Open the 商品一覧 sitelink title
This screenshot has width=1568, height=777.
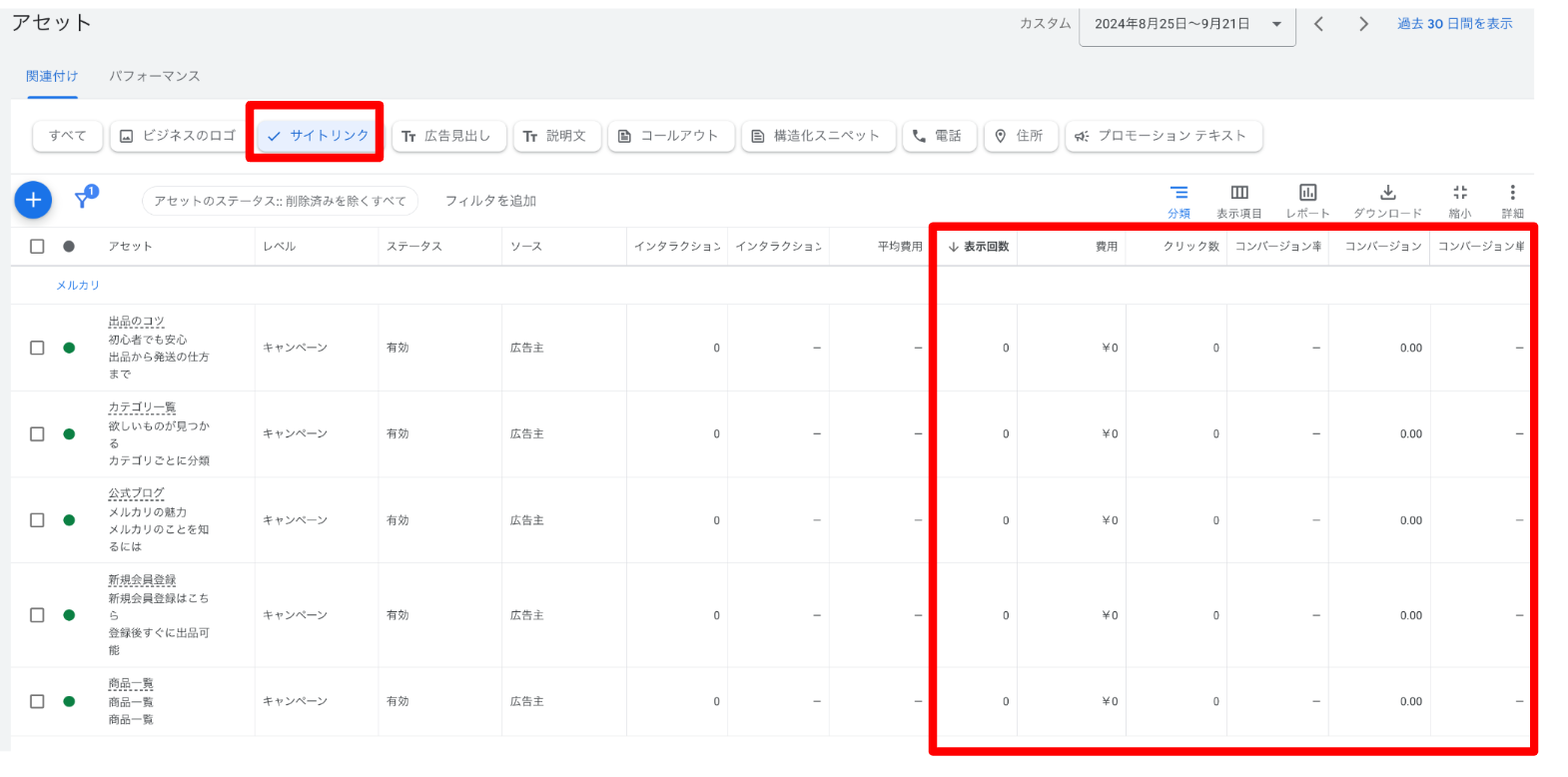tap(131, 684)
